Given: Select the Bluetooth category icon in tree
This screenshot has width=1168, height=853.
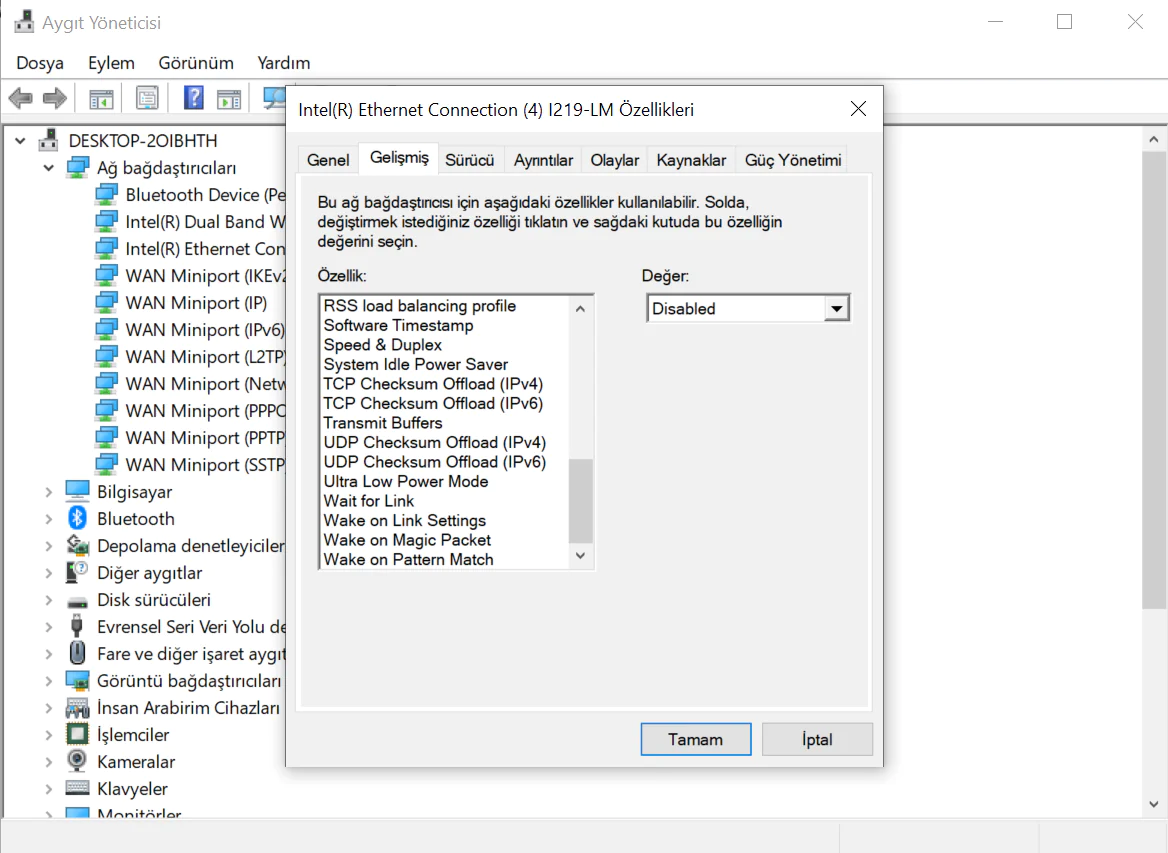Looking at the screenshot, I should pyautogui.click(x=78, y=519).
